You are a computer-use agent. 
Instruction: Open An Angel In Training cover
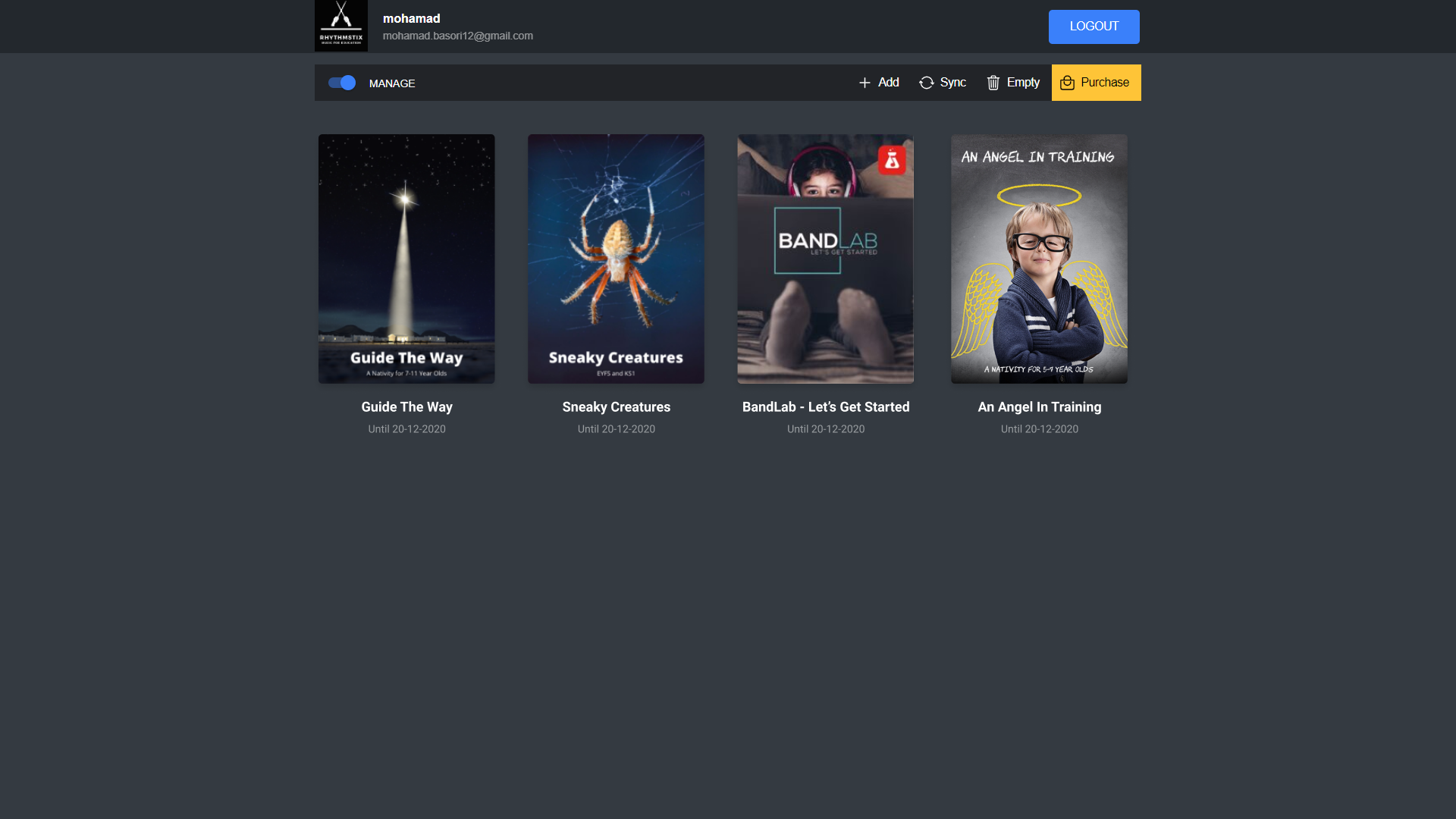[x=1039, y=259]
